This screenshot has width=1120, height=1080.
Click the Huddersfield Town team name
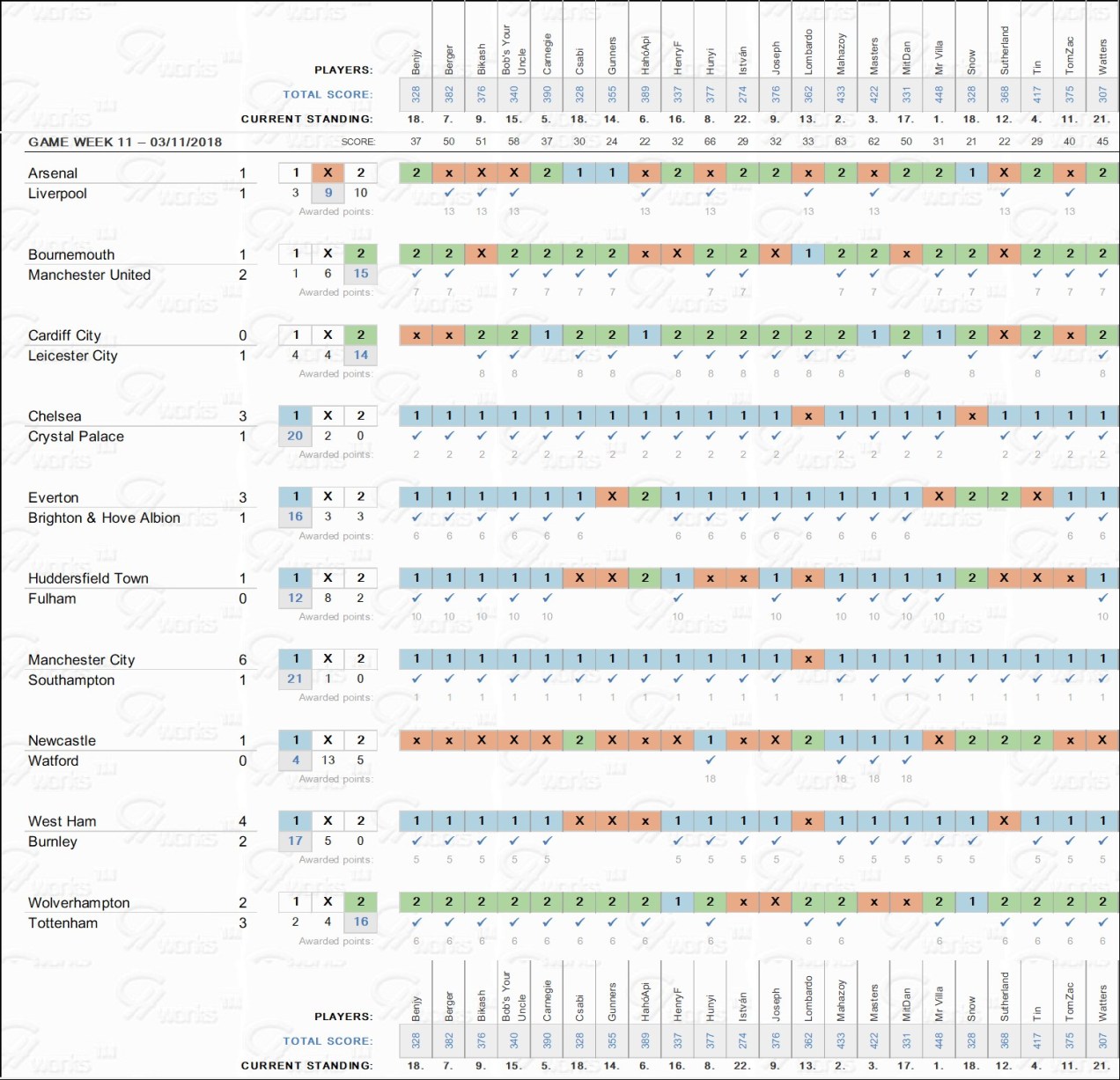tap(88, 578)
